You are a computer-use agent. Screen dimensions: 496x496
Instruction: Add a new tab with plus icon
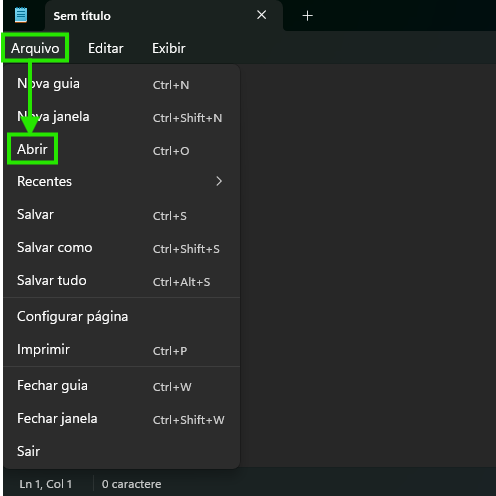point(307,16)
